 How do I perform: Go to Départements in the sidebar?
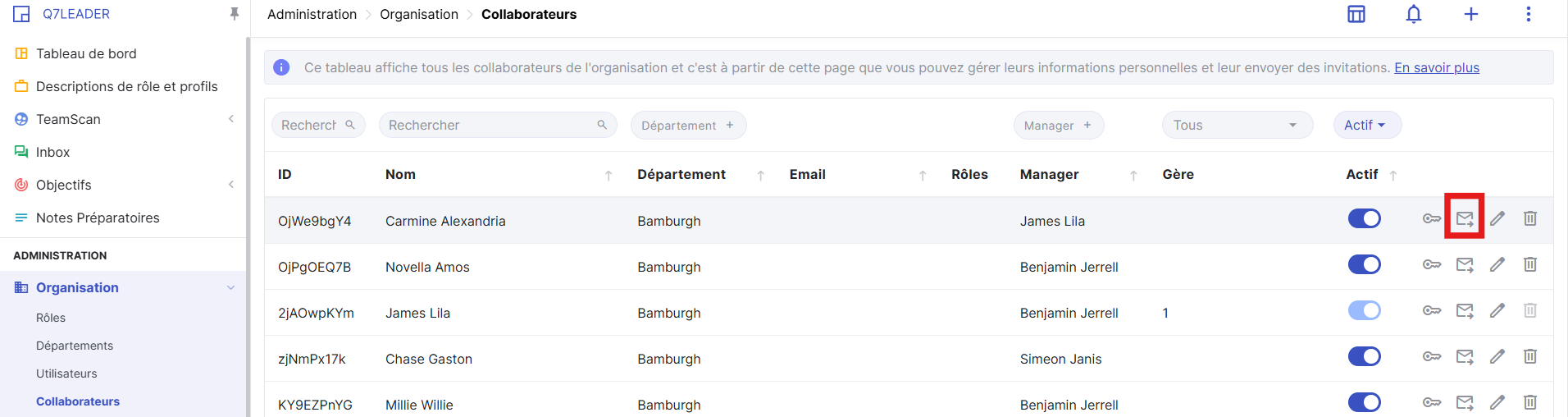click(75, 346)
